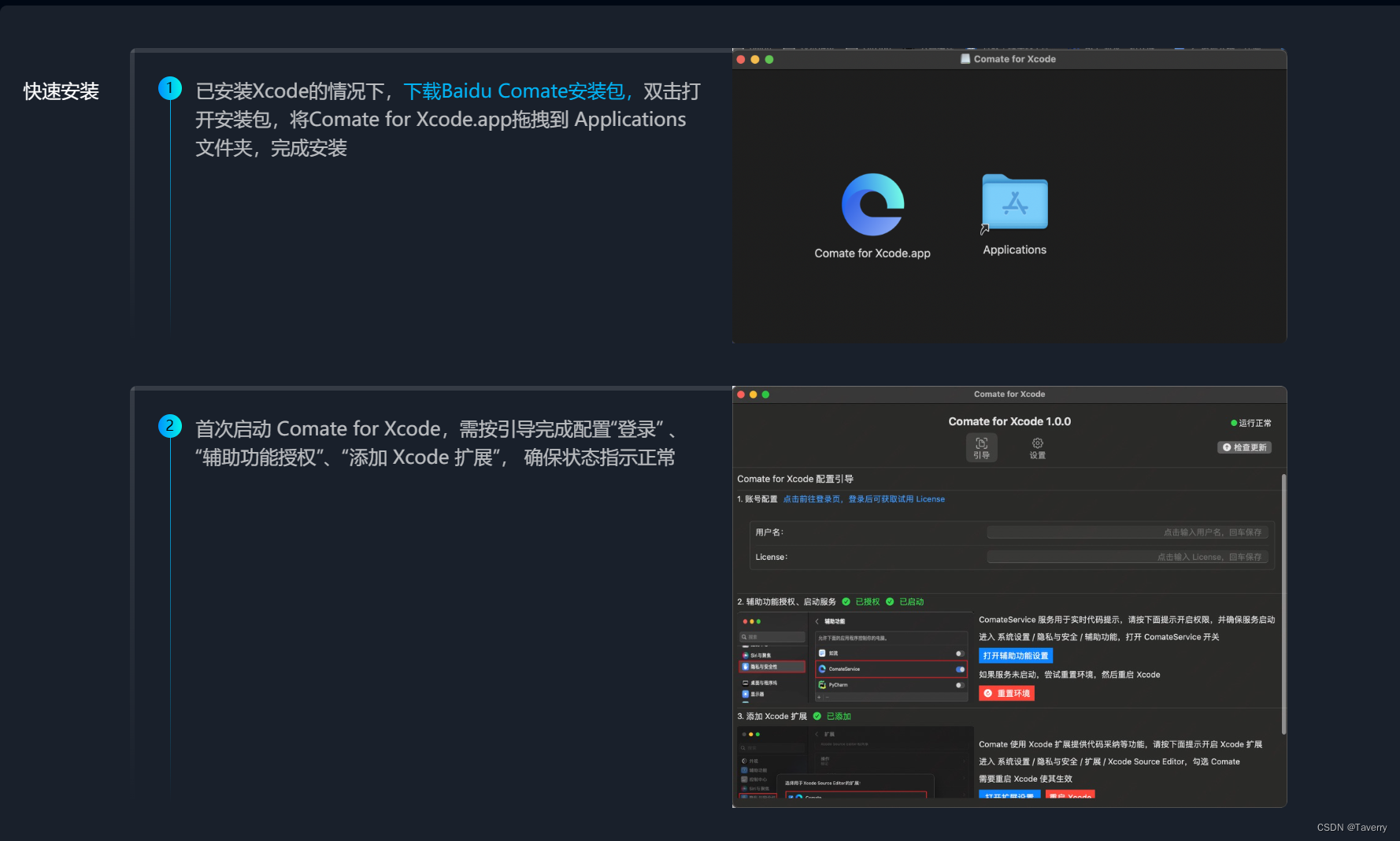
Task: Click the green check icon beside 已授权
Action: pos(846,602)
